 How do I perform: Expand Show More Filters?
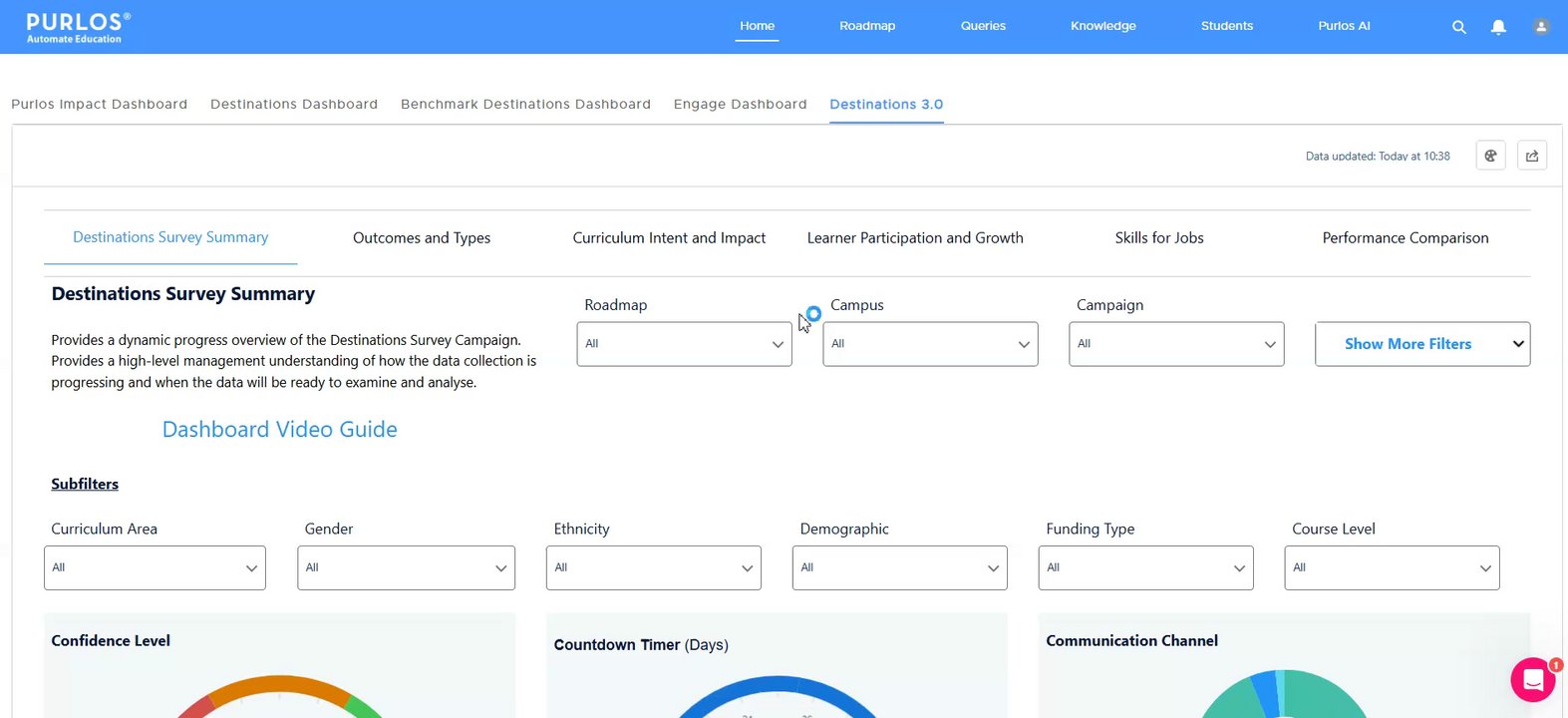pos(1422,344)
